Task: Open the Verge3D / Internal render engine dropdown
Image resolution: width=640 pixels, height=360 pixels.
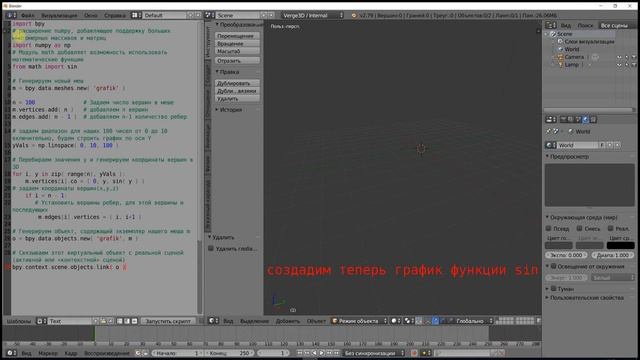Action: 313,15
